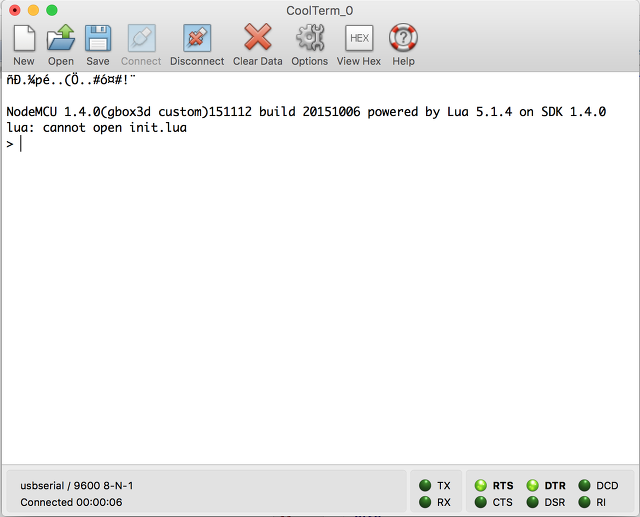The height and width of the screenshot is (517, 640).
Task: Toggle the RTS signal LED
Action: coord(481,485)
